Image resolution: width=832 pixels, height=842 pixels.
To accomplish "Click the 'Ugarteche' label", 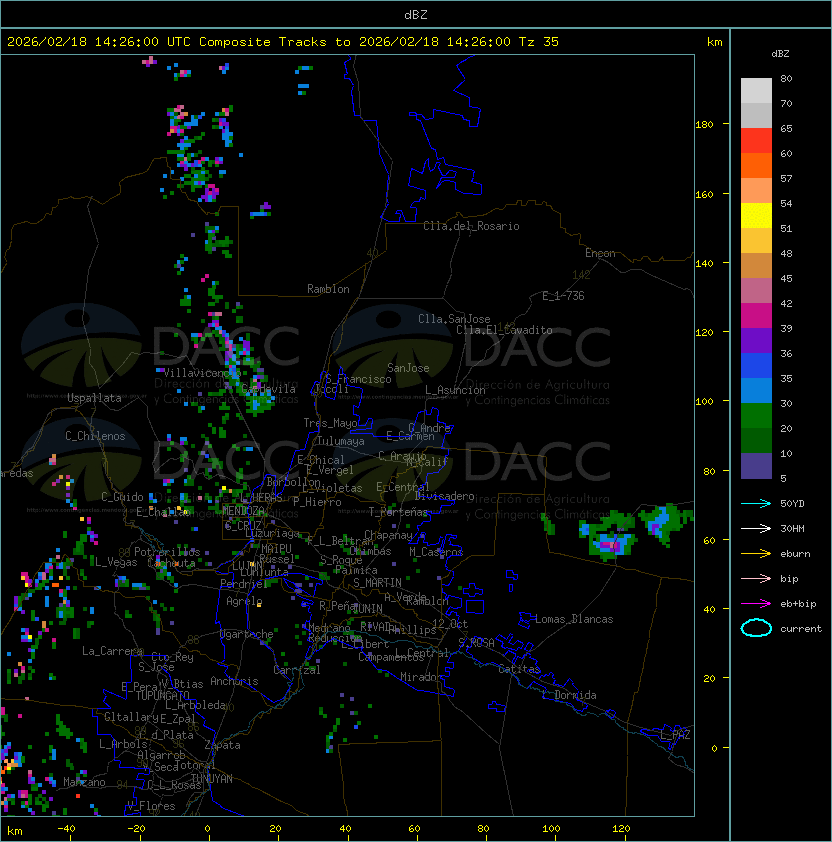I will [x=247, y=634].
